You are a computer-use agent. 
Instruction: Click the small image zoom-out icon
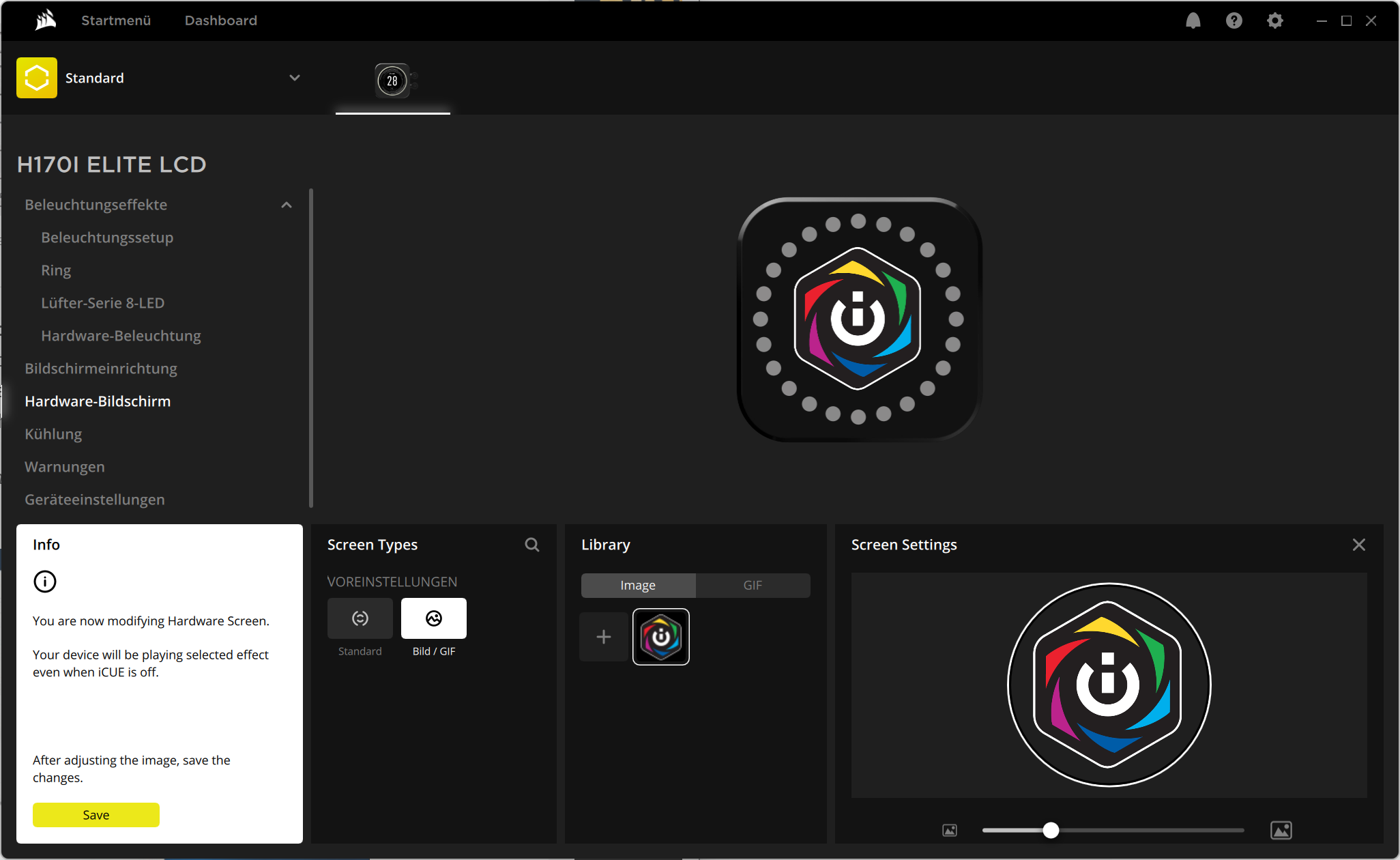950,830
